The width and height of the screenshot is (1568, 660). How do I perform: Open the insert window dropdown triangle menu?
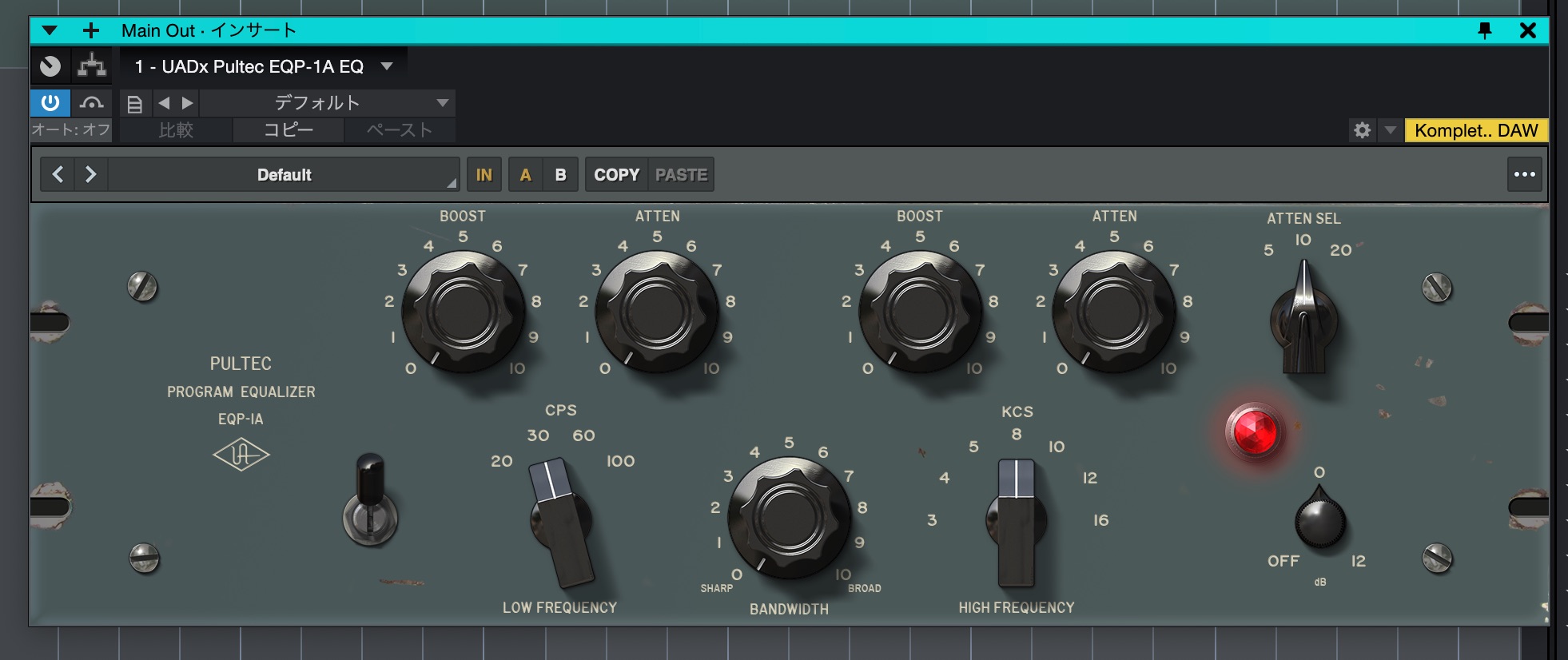[x=50, y=30]
